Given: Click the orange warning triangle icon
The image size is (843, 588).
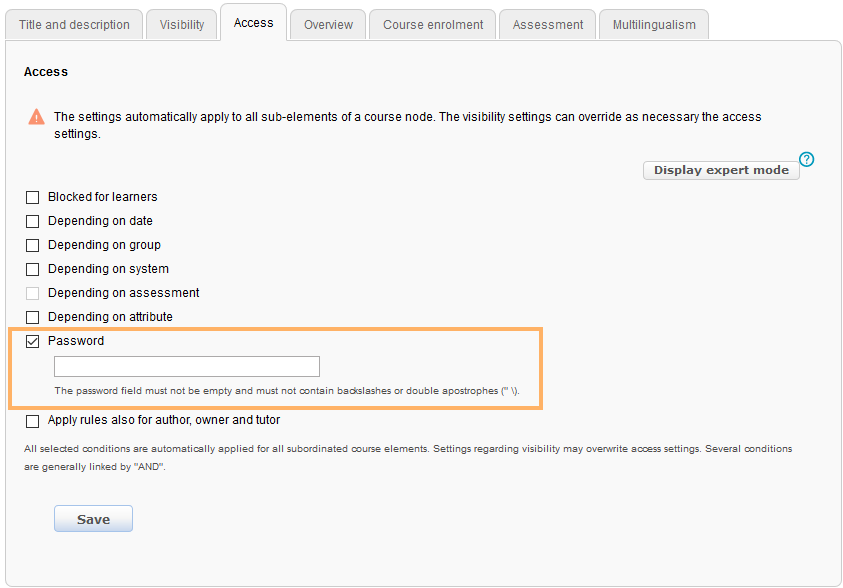Looking at the screenshot, I should pyautogui.click(x=37, y=117).
